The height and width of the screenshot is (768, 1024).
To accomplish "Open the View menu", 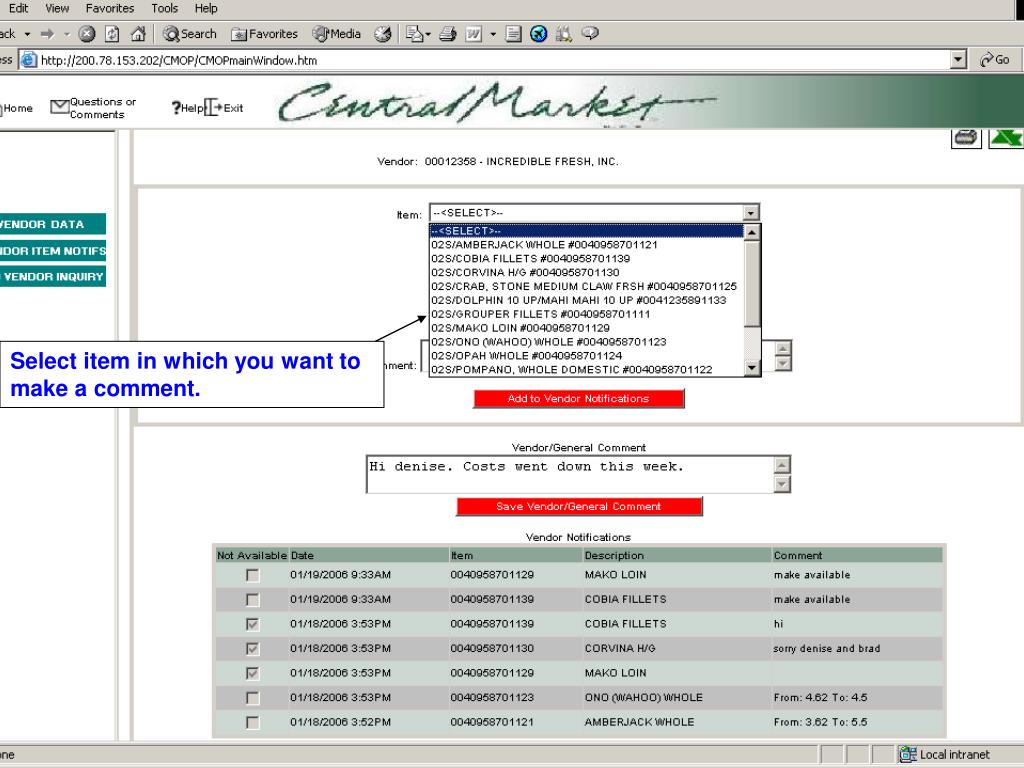I will 57,8.
